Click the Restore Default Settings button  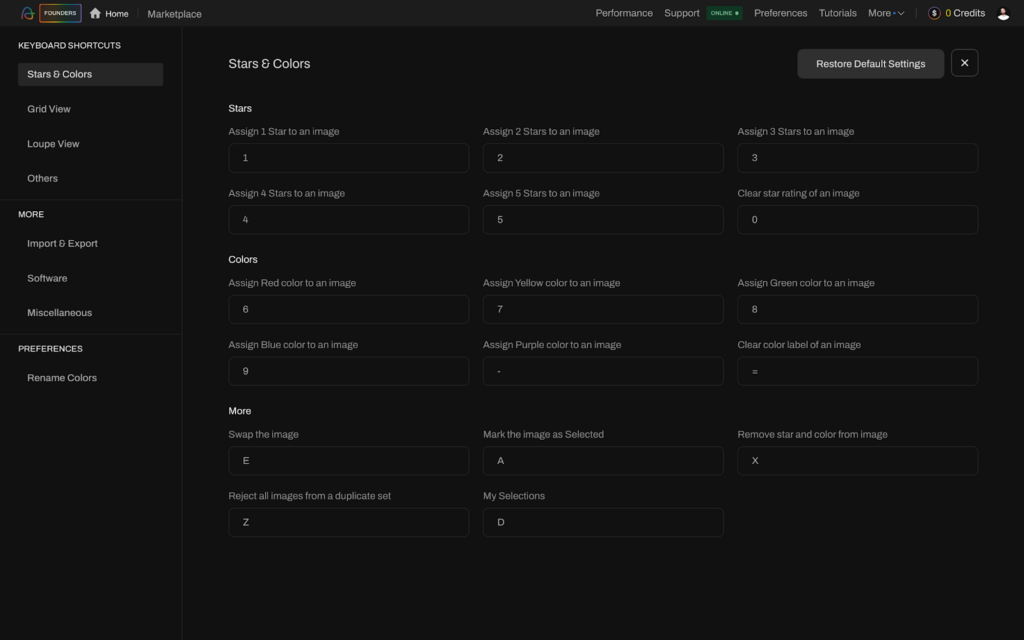[870, 63]
